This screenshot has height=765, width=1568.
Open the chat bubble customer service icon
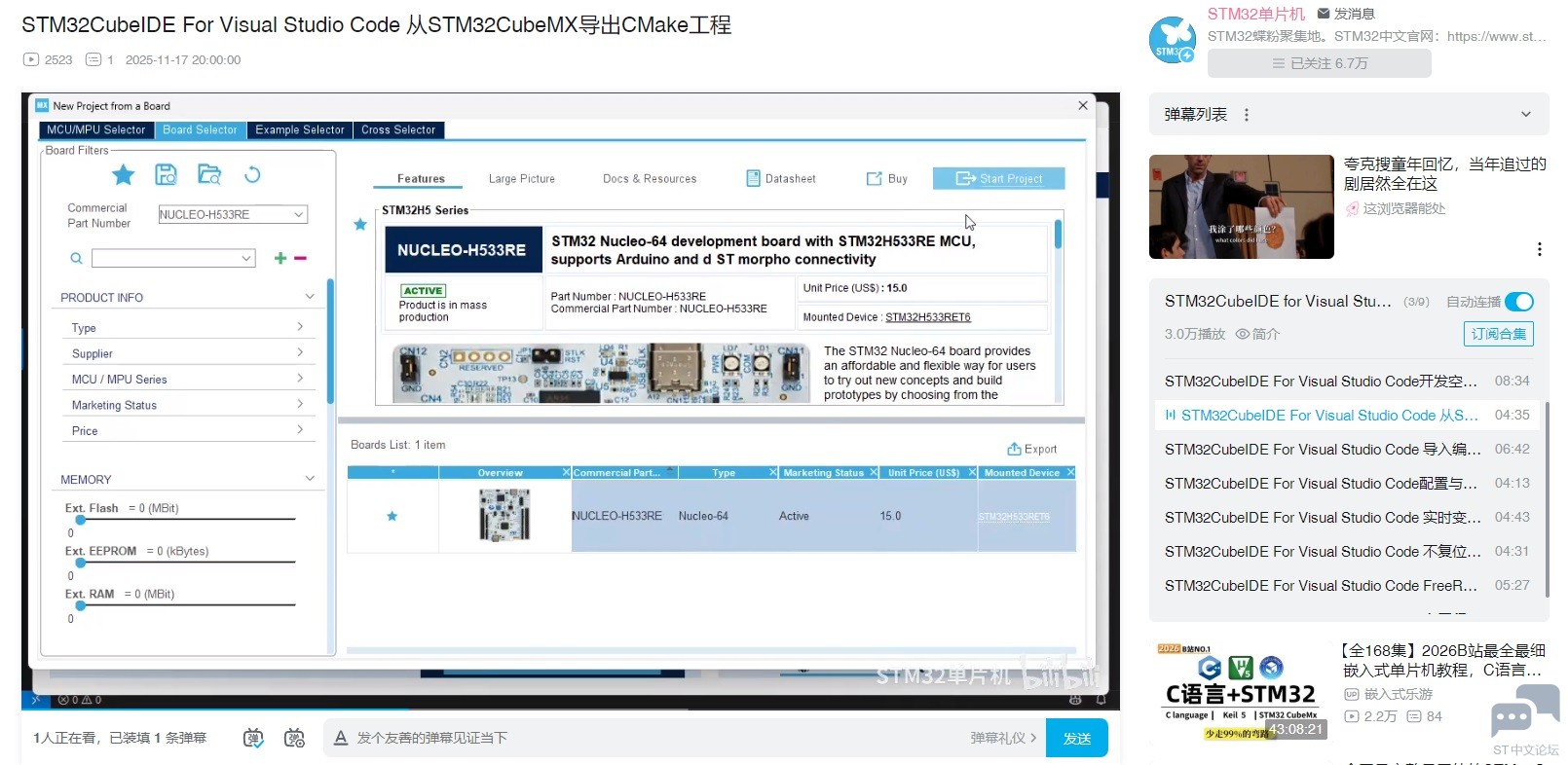click(x=1525, y=712)
